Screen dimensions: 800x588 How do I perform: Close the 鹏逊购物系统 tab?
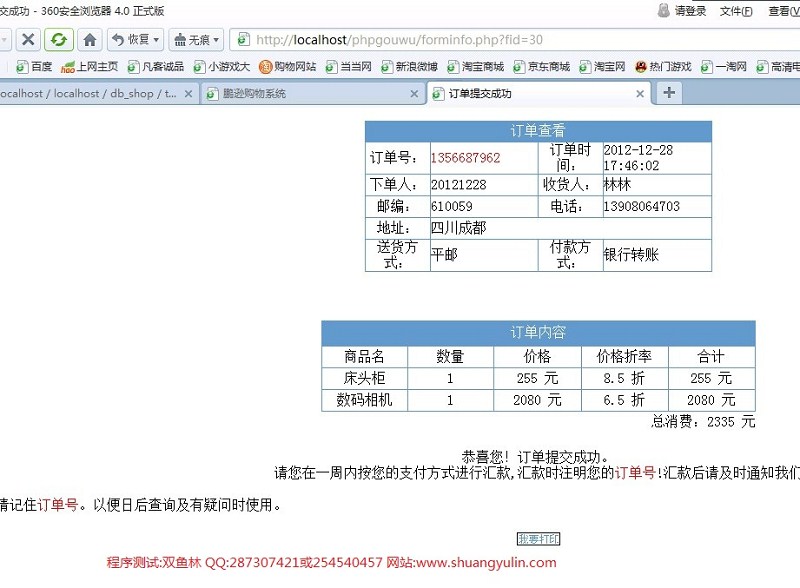pyautogui.click(x=414, y=93)
